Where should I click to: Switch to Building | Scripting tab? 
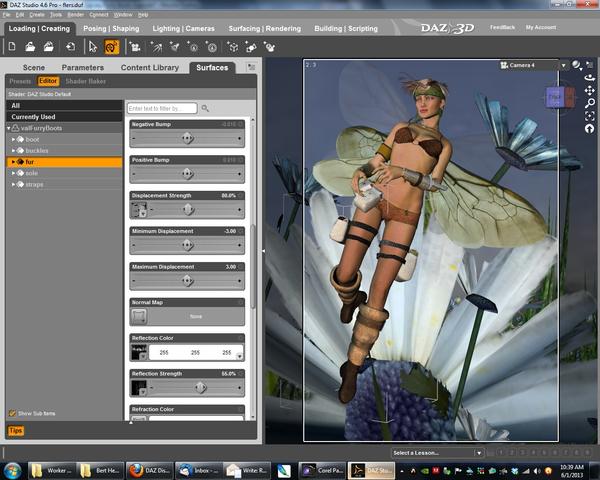point(346,28)
